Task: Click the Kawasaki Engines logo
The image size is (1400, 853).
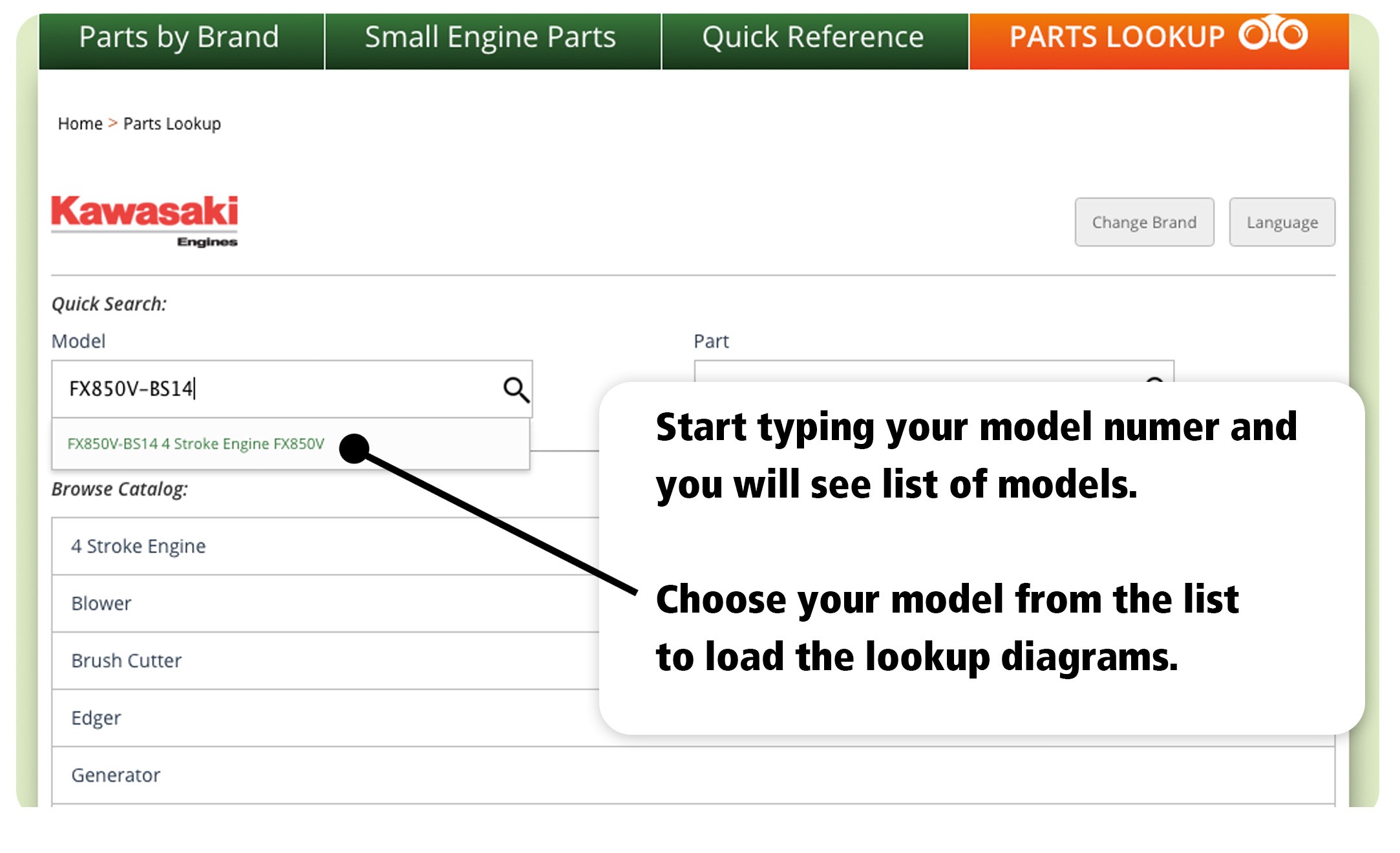Action: [145, 221]
